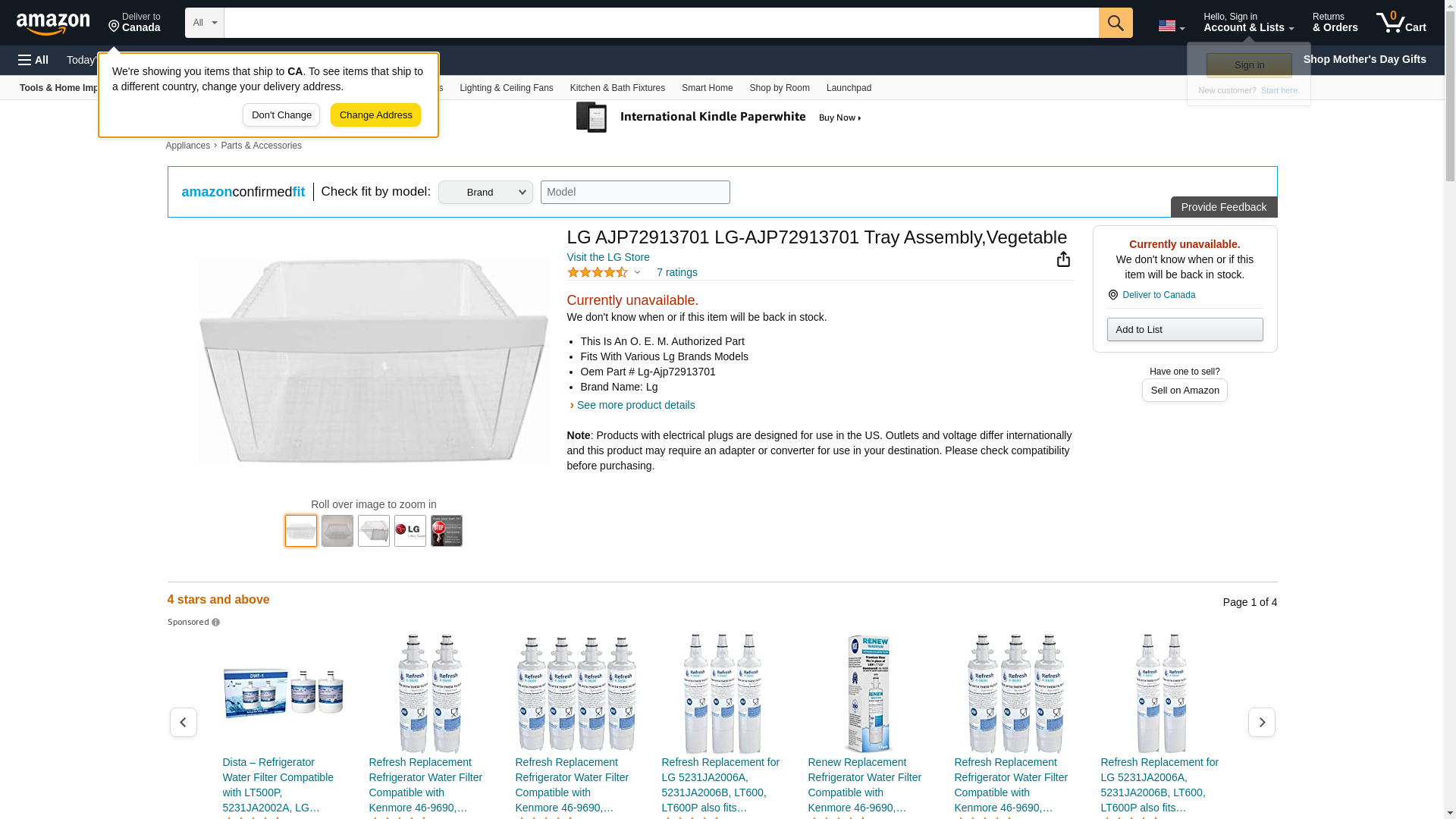This screenshot has width=1456, height=819.
Task: Open Lighting & Ceiling Fans menu
Action: 506,88
